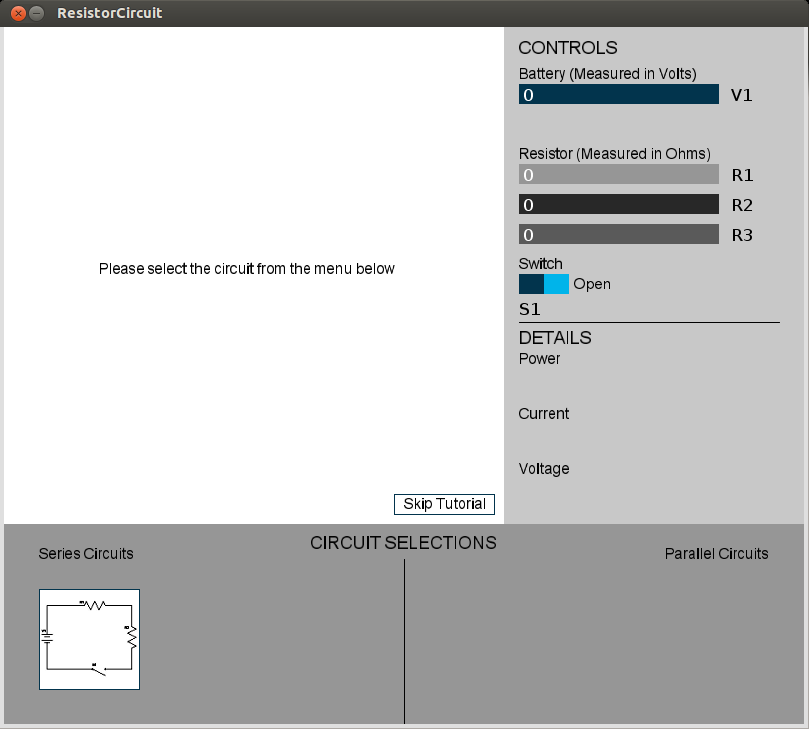Select the series circuit thumbnail
This screenshot has height=729, width=809.
point(89,639)
